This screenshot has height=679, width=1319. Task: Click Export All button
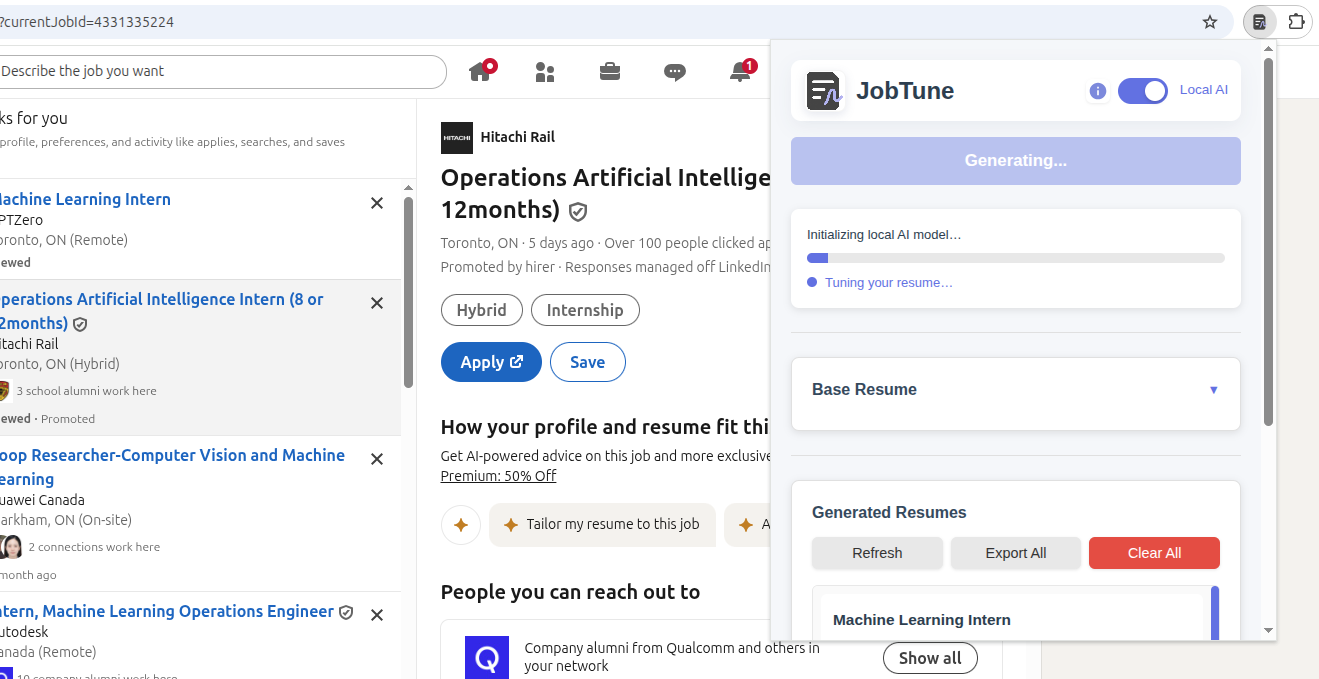(1016, 553)
